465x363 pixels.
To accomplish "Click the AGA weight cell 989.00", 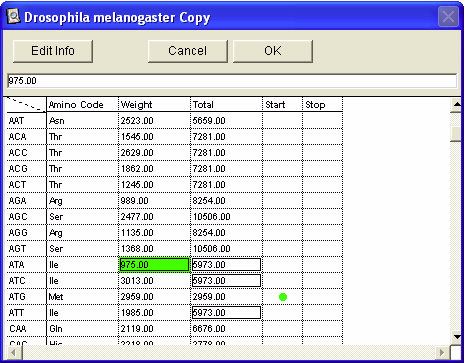I will [154, 201].
